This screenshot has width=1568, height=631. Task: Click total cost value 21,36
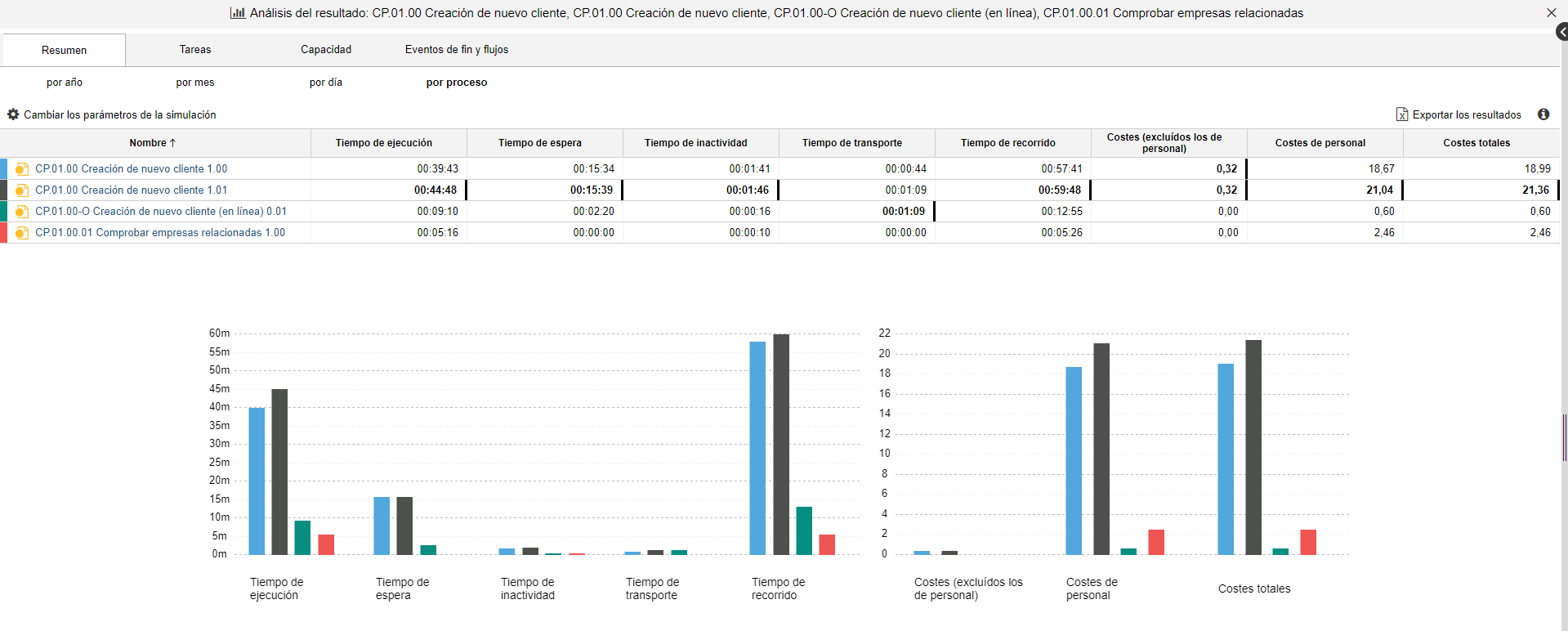pyautogui.click(x=1536, y=190)
